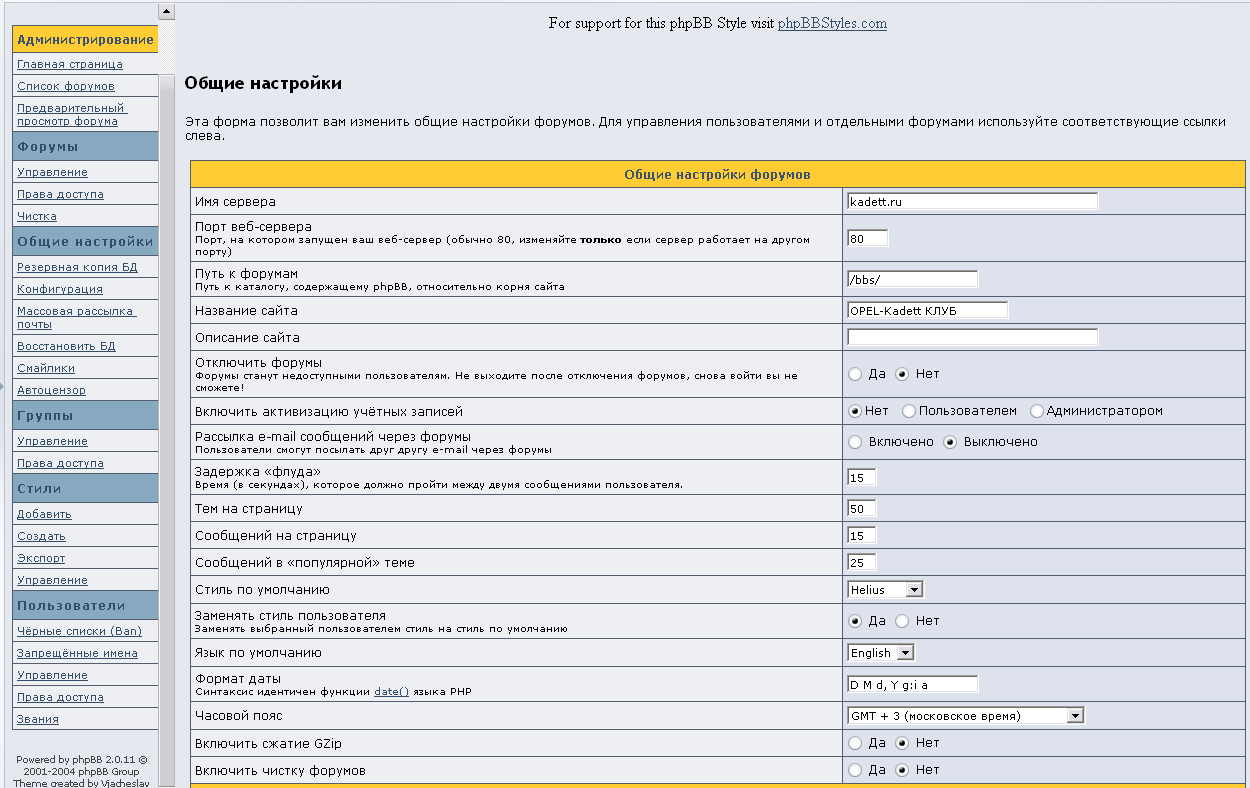
Task: Open "Управление" under the Пользователи section
Action: click(52, 675)
